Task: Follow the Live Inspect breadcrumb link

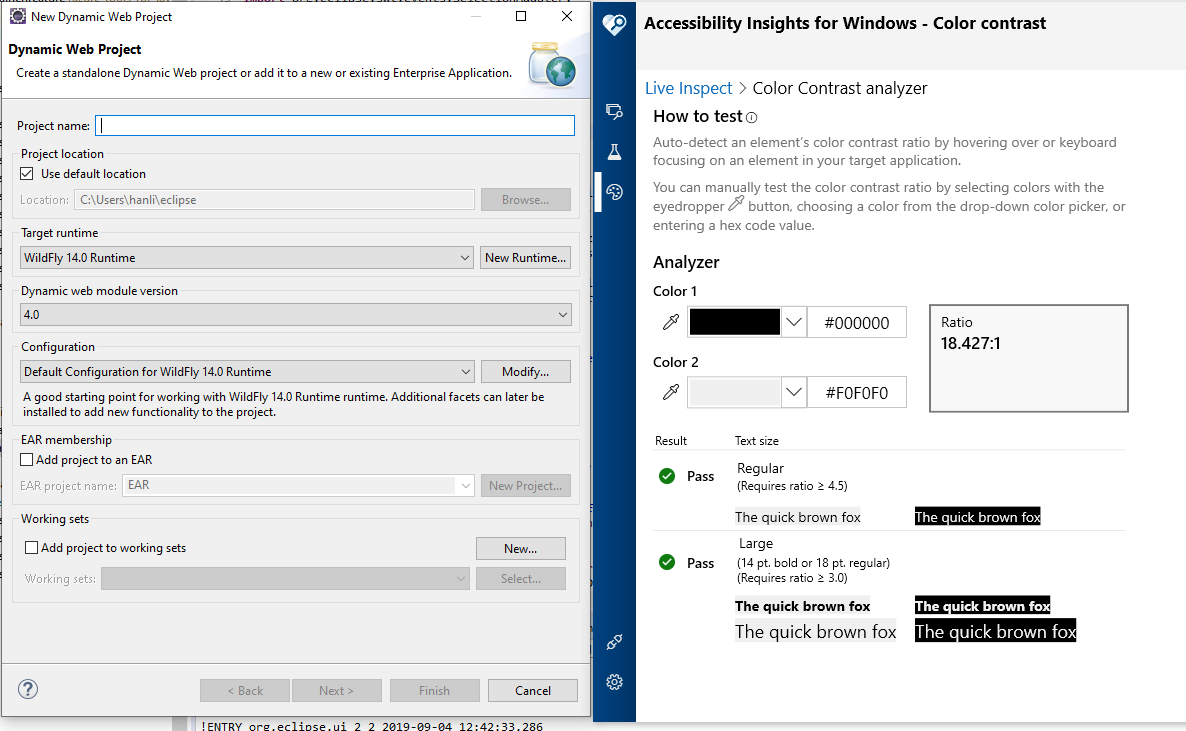Action: pyautogui.click(x=688, y=88)
